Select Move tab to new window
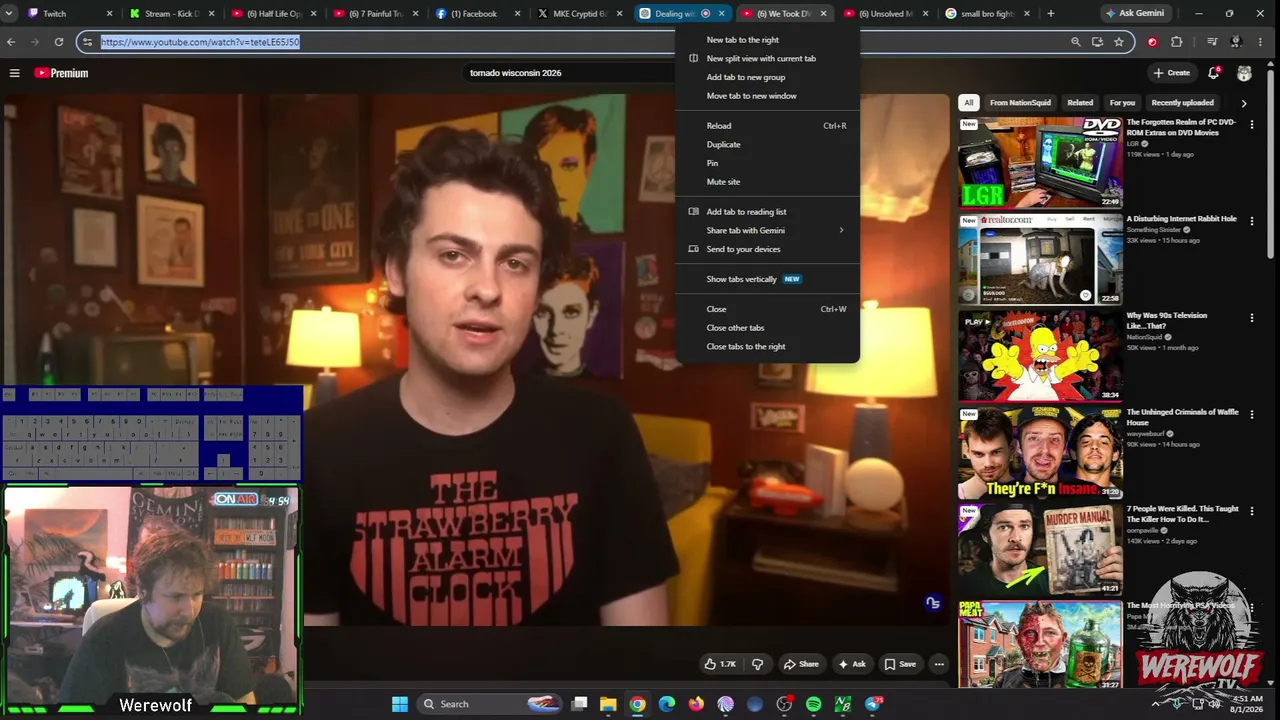 768,96
